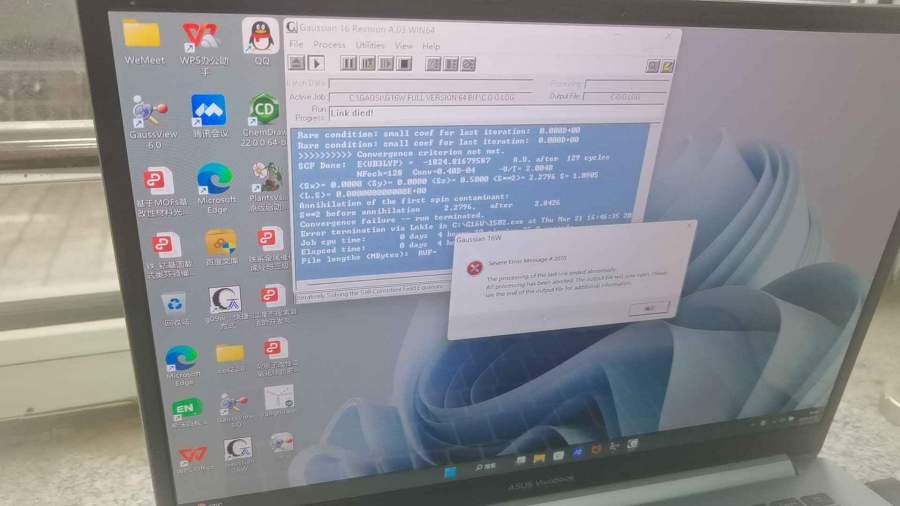Open the Tencent Meeting desktop shortcut
Viewport: 900px width, 506px height.
(209, 116)
